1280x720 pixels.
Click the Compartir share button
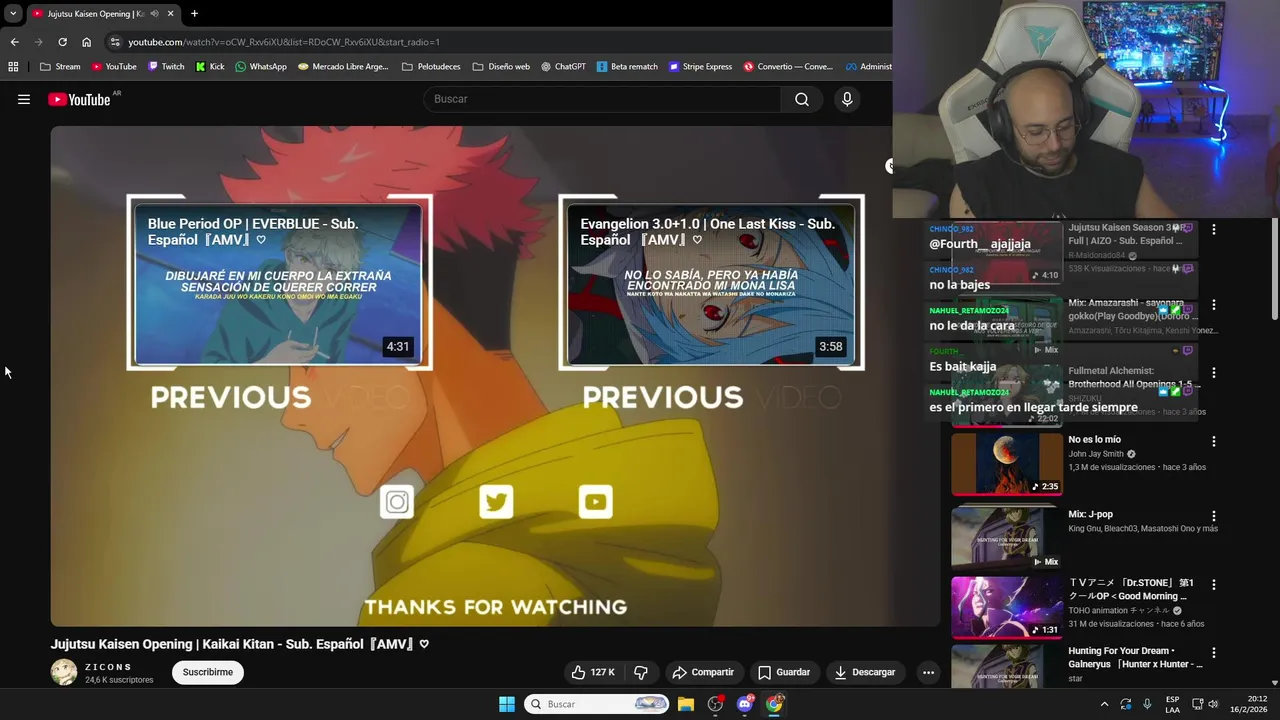703,672
